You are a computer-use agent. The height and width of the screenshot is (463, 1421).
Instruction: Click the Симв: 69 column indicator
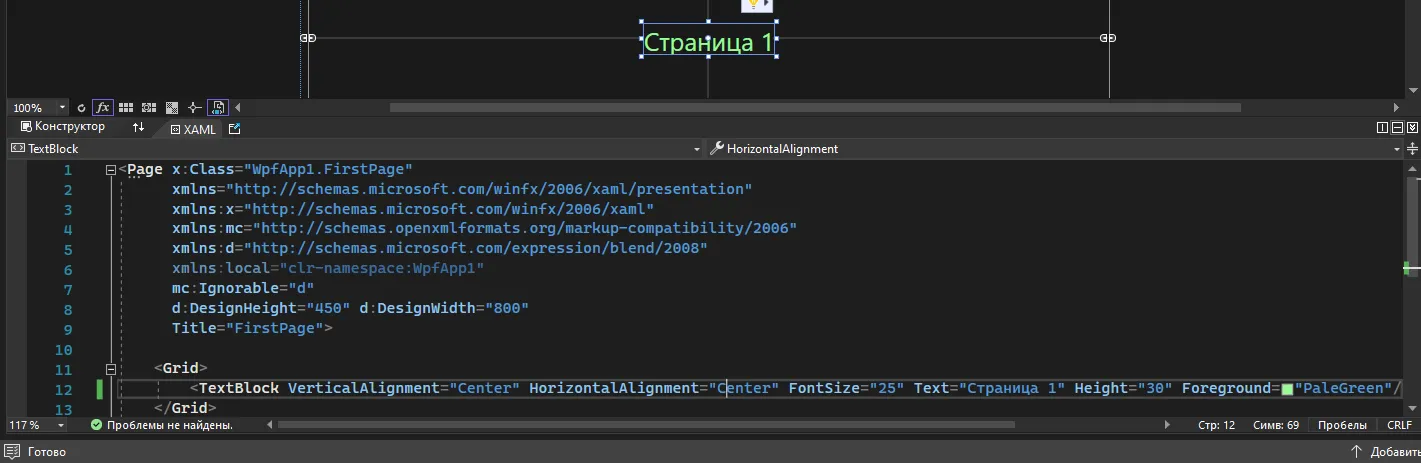(x=1276, y=425)
